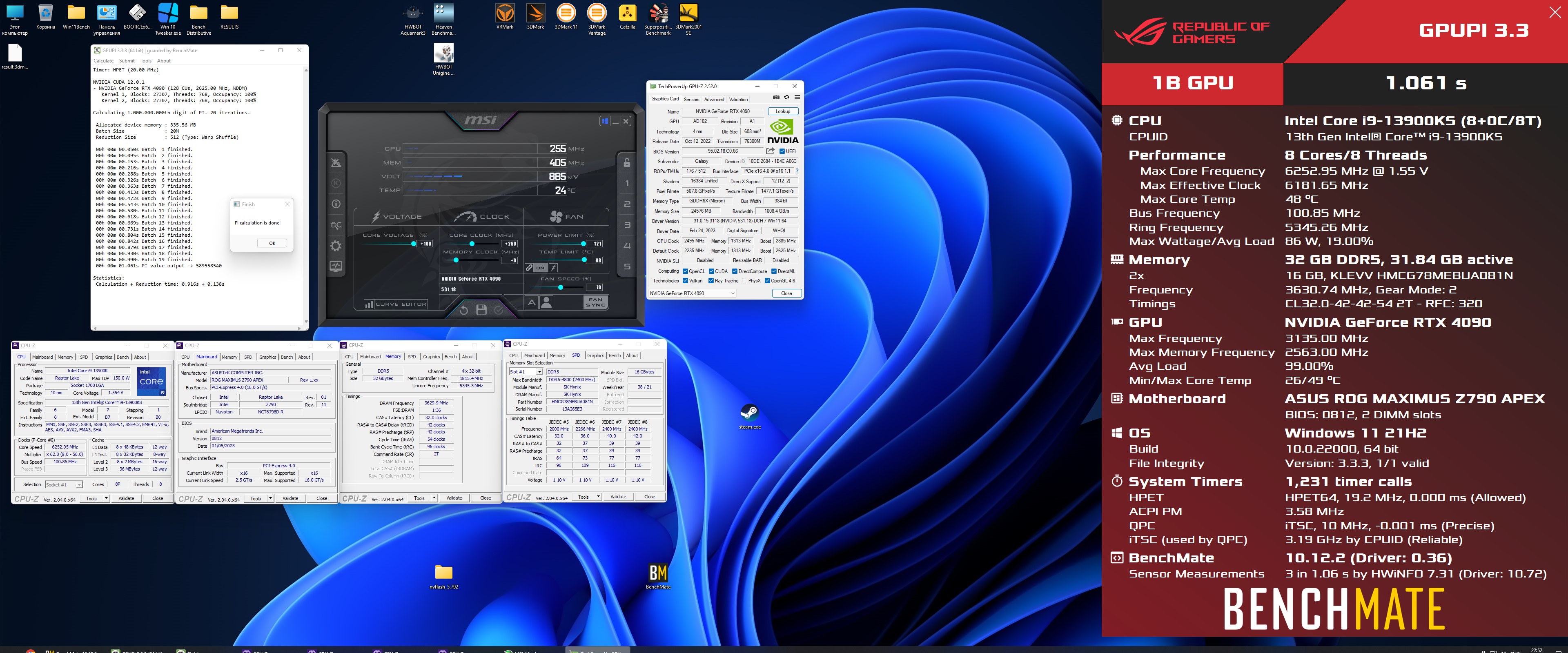Expand Tools arrow in CPU-Z SPD window
This screenshot has width=1568, height=653.
598,497
